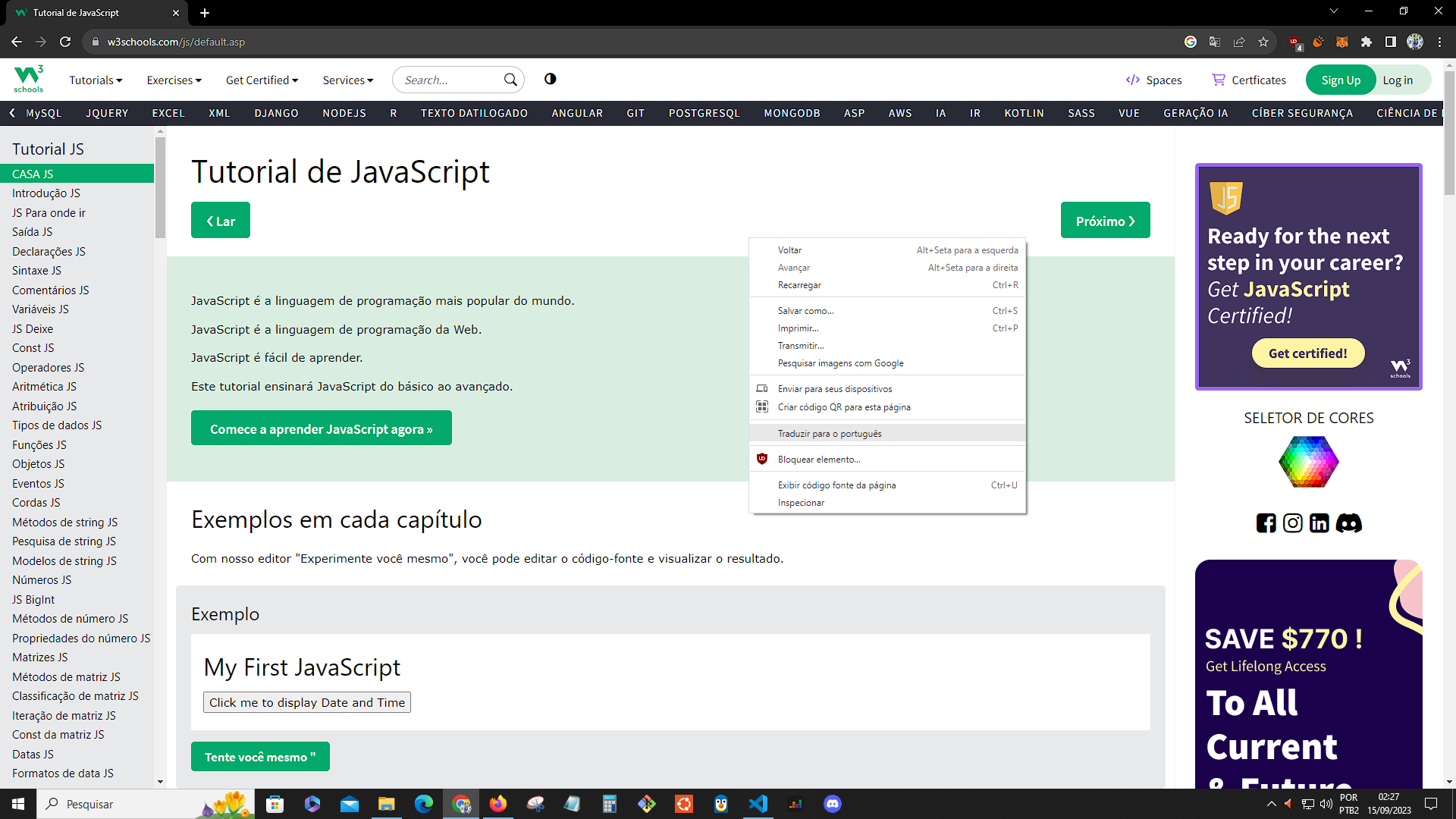Open the uBlock Origin extension
Viewport: 1456px width, 819px height.
coord(1295,42)
